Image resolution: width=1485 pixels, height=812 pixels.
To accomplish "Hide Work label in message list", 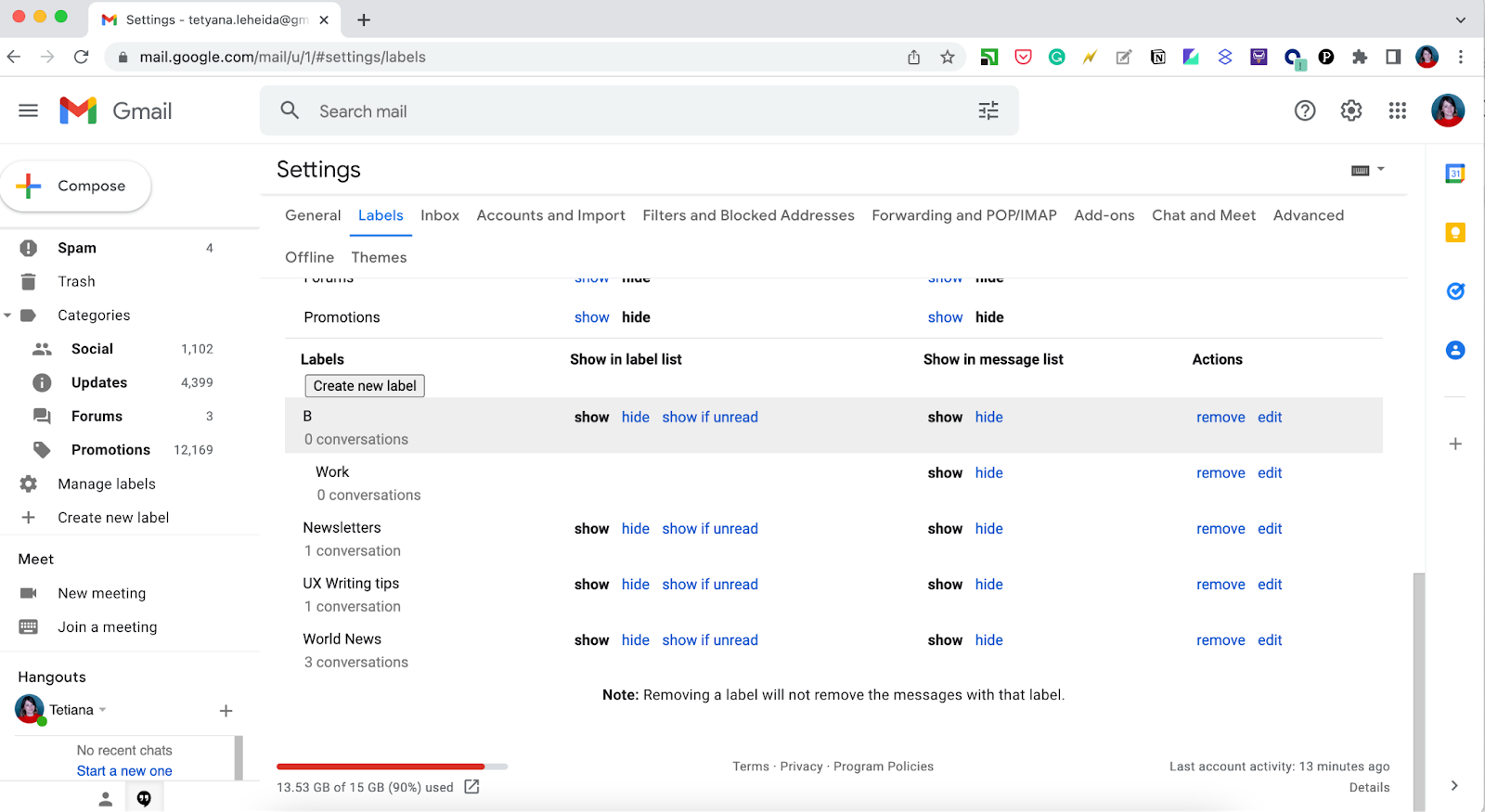I will (x=988, y=473).
